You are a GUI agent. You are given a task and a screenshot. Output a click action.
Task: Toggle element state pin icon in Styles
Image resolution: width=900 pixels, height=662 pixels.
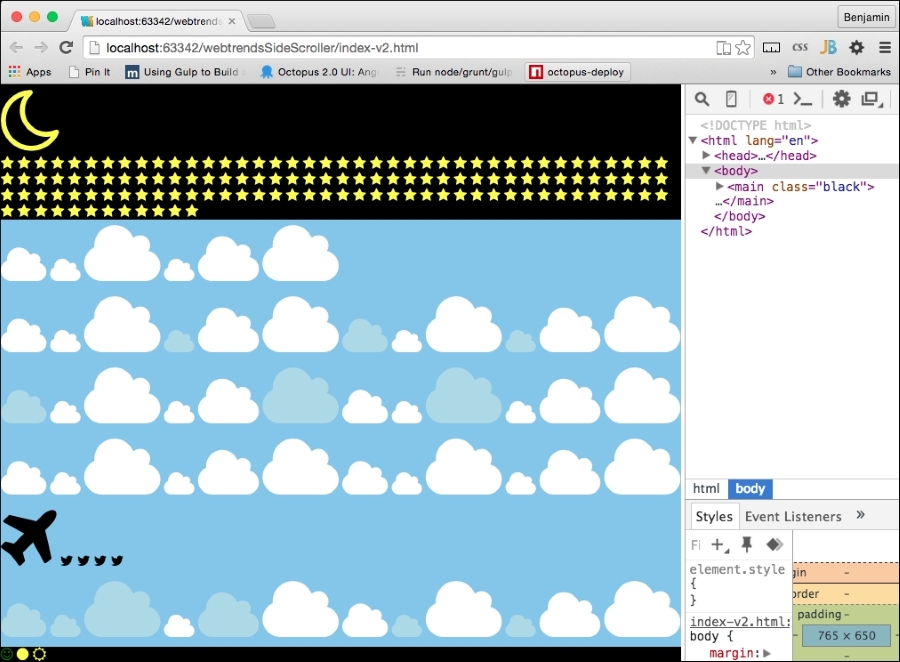point(746,545)
